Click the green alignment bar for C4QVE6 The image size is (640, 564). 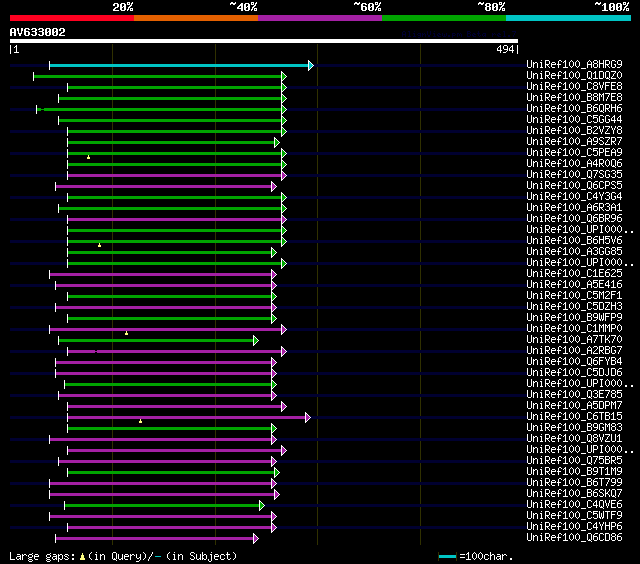coord(164,506)
